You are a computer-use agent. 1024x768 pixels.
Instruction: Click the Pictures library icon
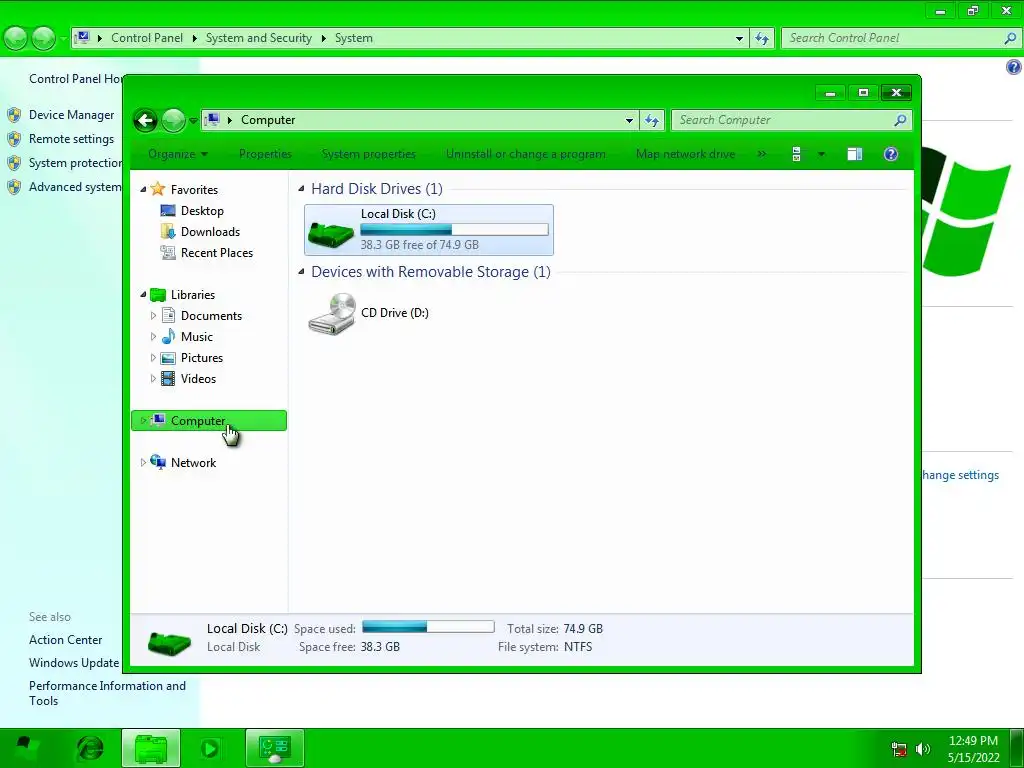(x=168, y=358)
